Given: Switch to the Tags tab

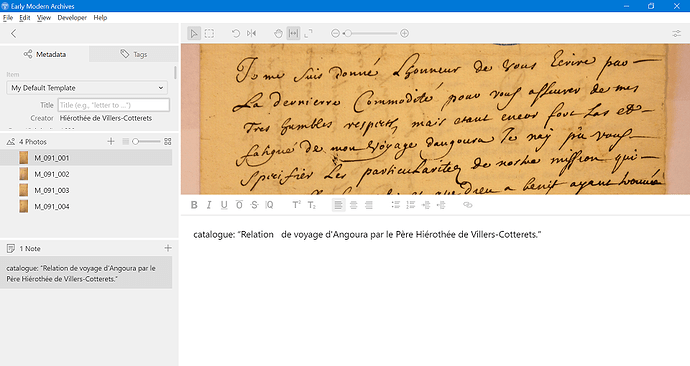Looking at the screenshot, I should tap(134, 54).
